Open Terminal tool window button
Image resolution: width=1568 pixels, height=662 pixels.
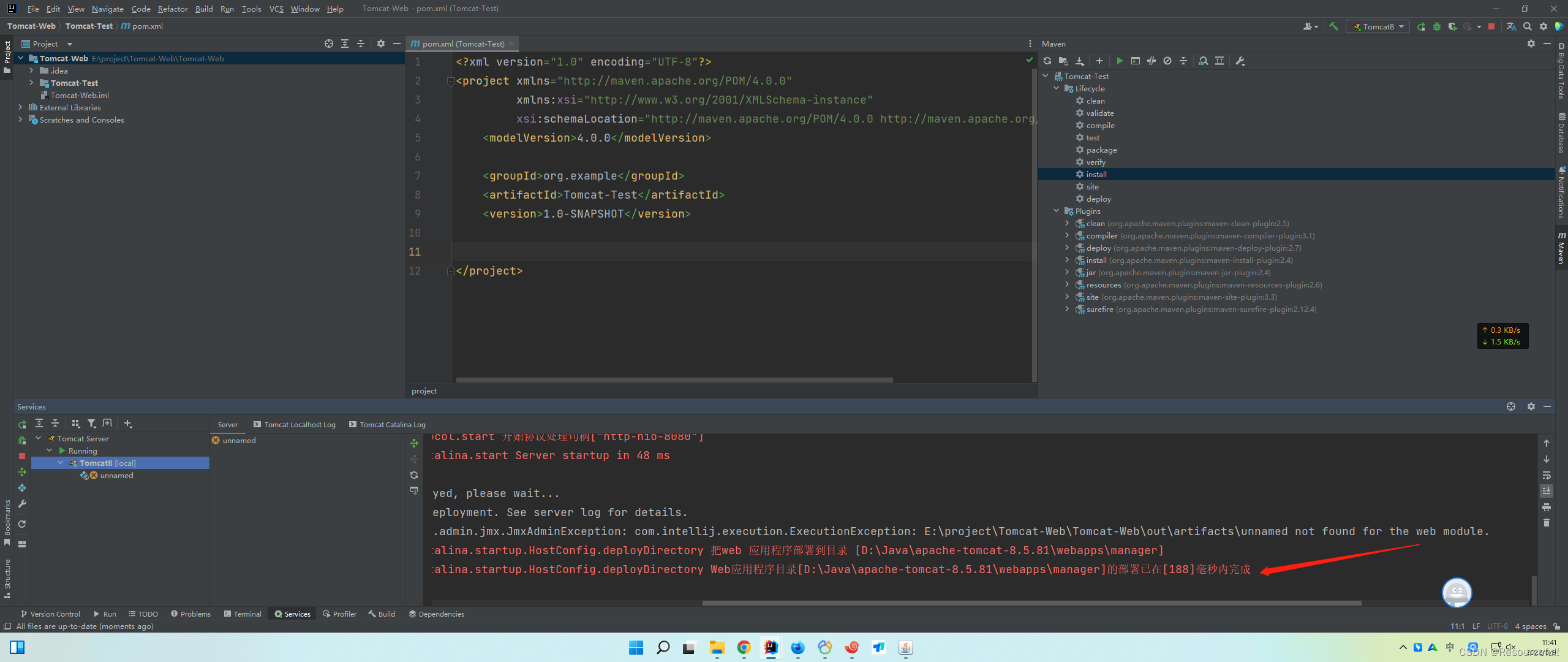coord(243,614)
